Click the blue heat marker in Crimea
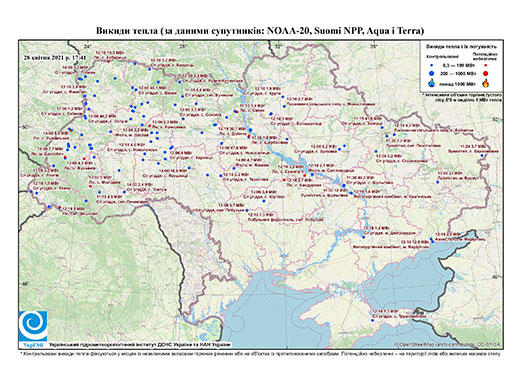 click(x=372, y=320)
